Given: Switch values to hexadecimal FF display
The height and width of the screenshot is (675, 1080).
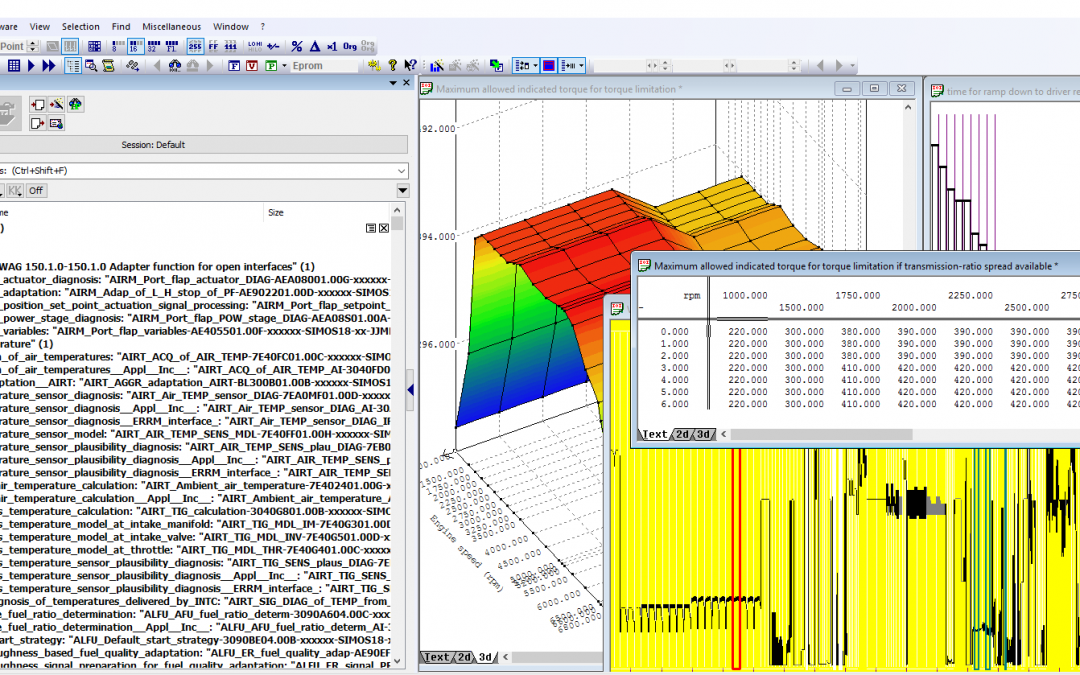Looking at the screenshot, I should click(x=214, y=46).
